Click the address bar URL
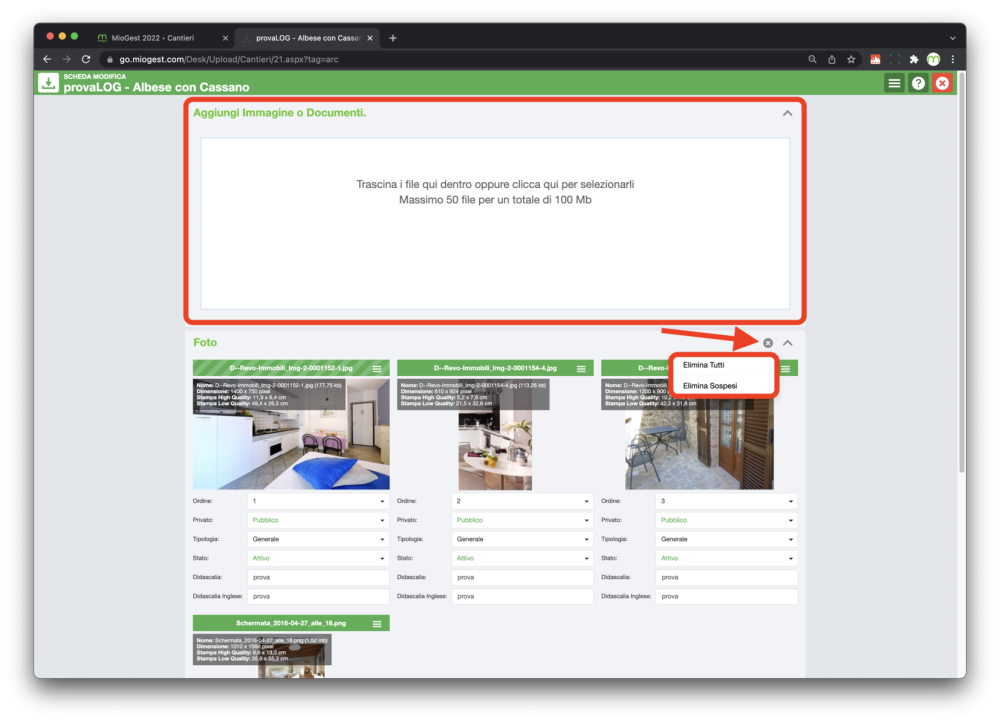 pos(229,59)
